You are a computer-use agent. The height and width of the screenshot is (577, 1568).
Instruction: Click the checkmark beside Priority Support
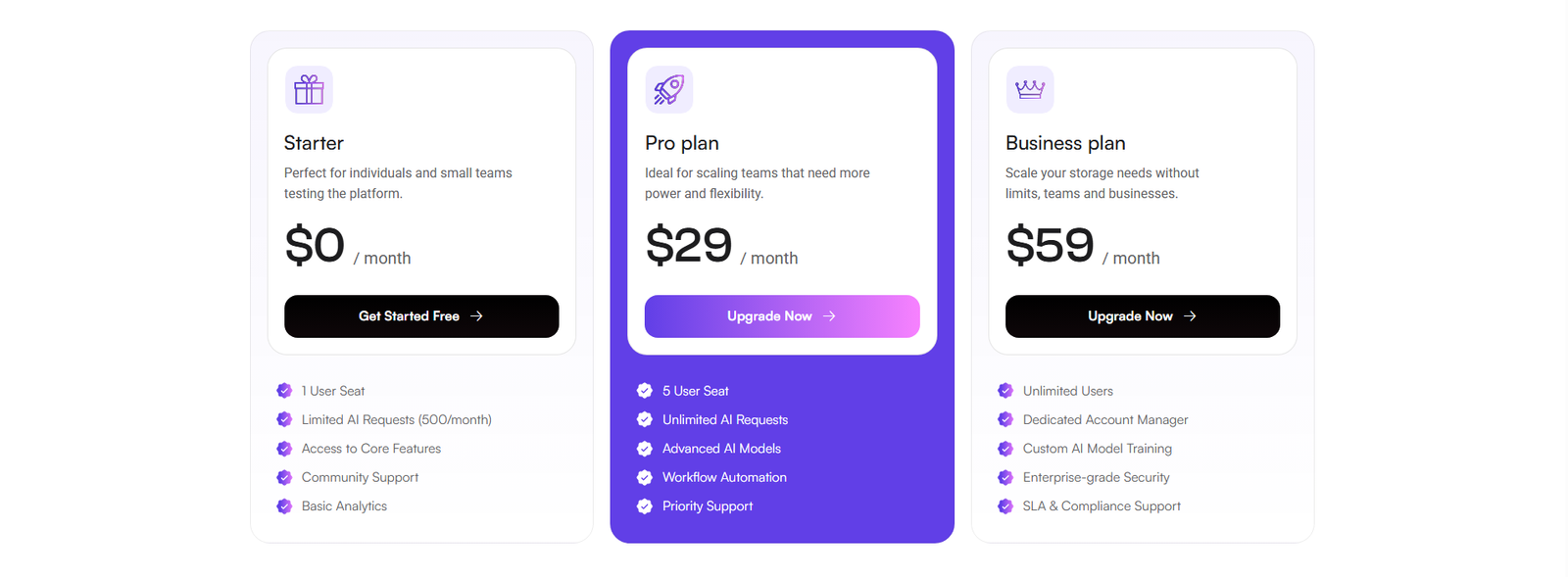[x=645, y=506]
